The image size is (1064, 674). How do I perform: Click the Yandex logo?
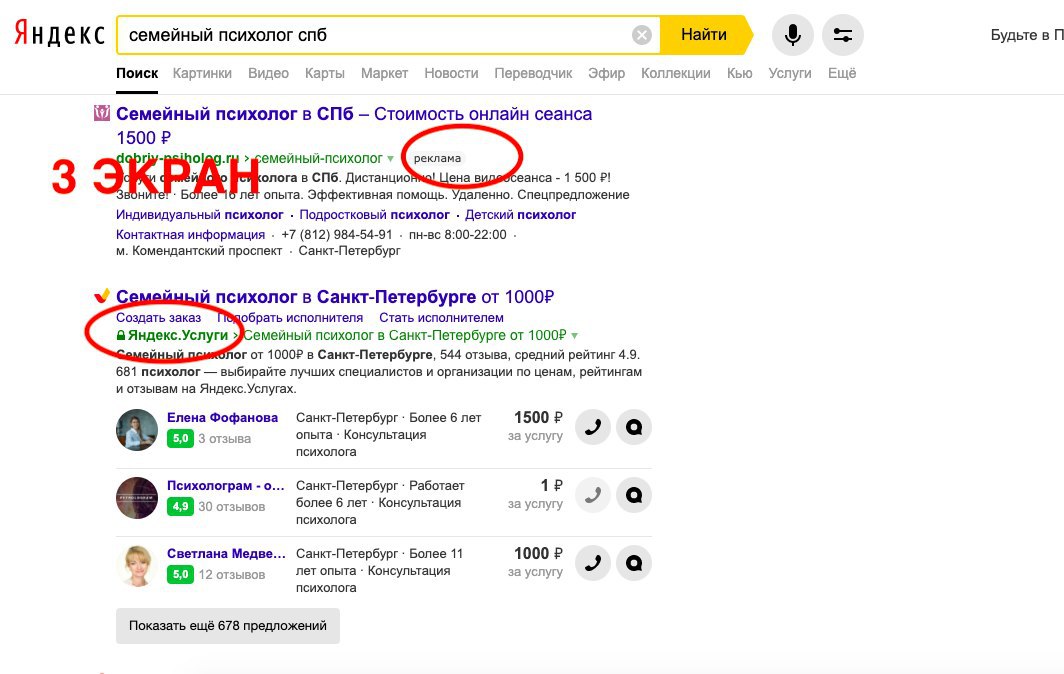point(60,33)
